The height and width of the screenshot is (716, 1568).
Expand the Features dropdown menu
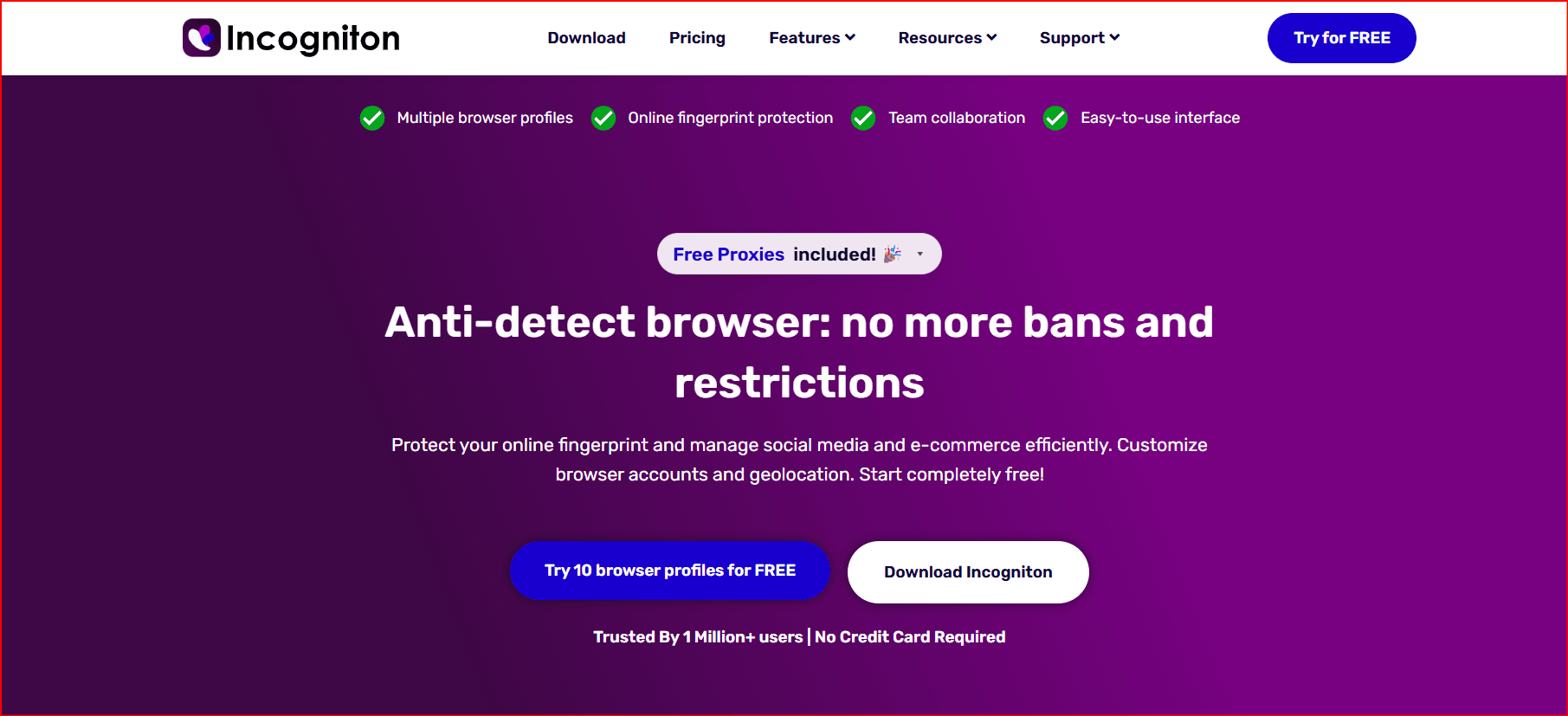click(x=850, y=37)
